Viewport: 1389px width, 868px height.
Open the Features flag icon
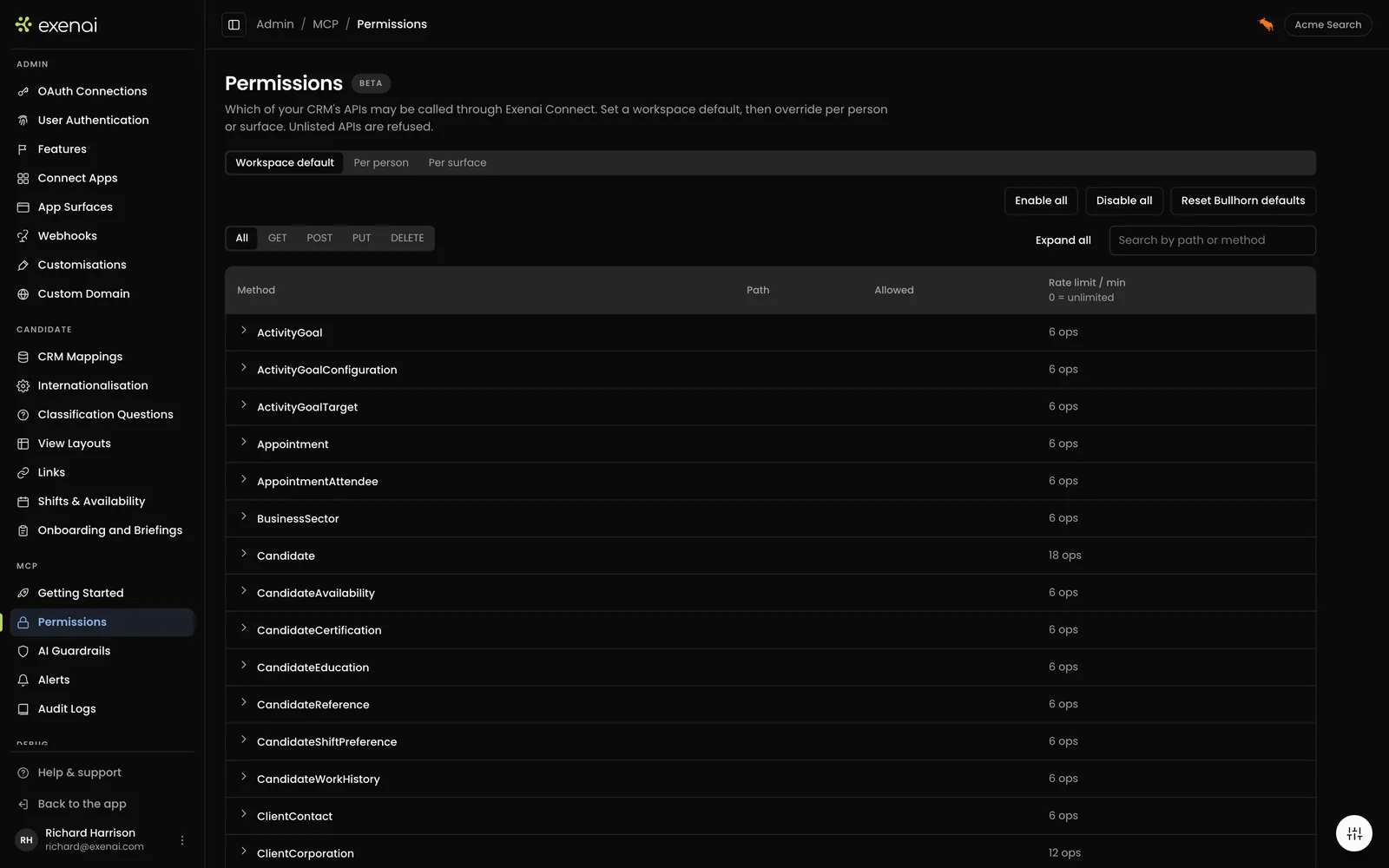23,149
